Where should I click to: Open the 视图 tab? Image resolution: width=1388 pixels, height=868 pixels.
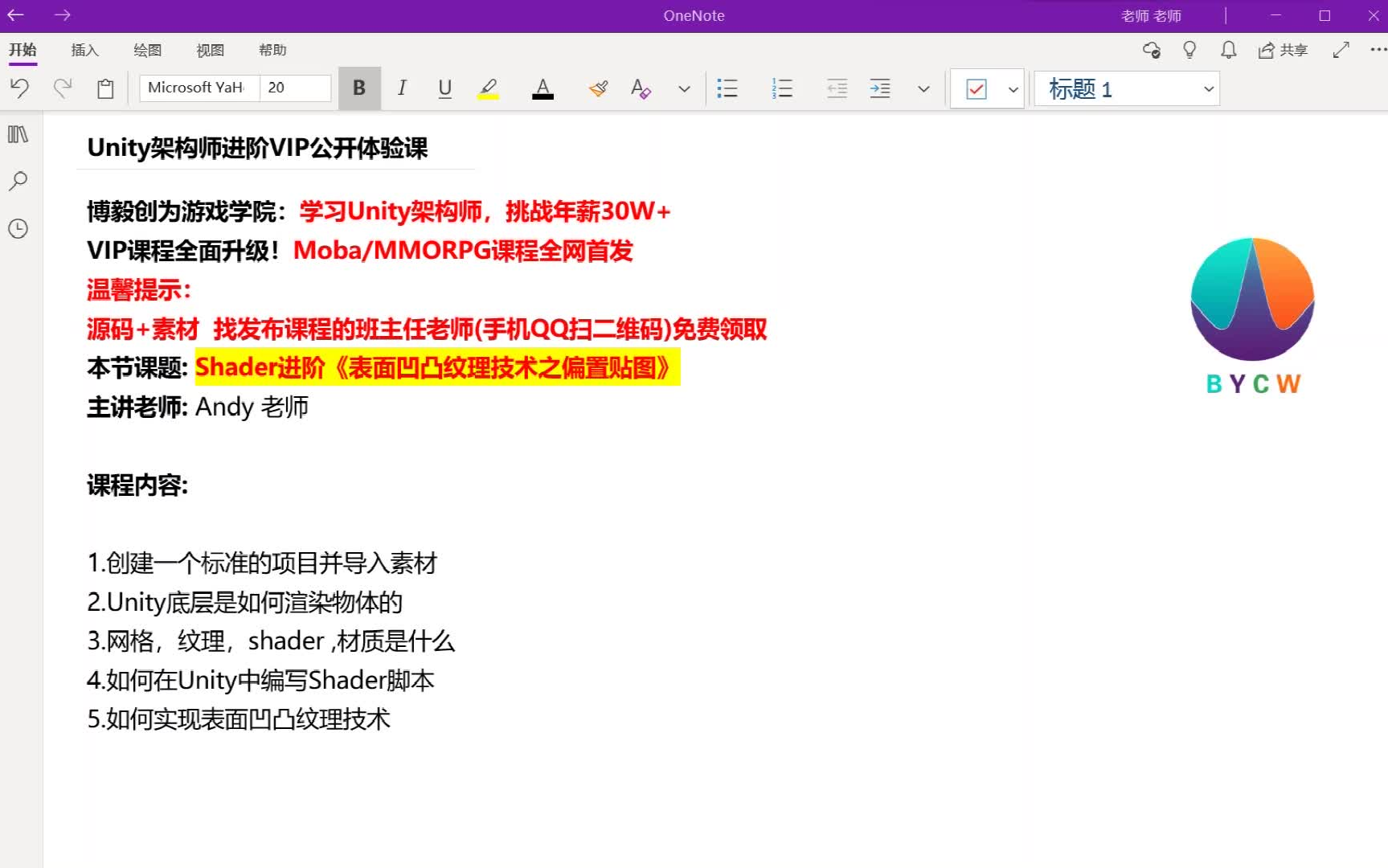(210, 50)
